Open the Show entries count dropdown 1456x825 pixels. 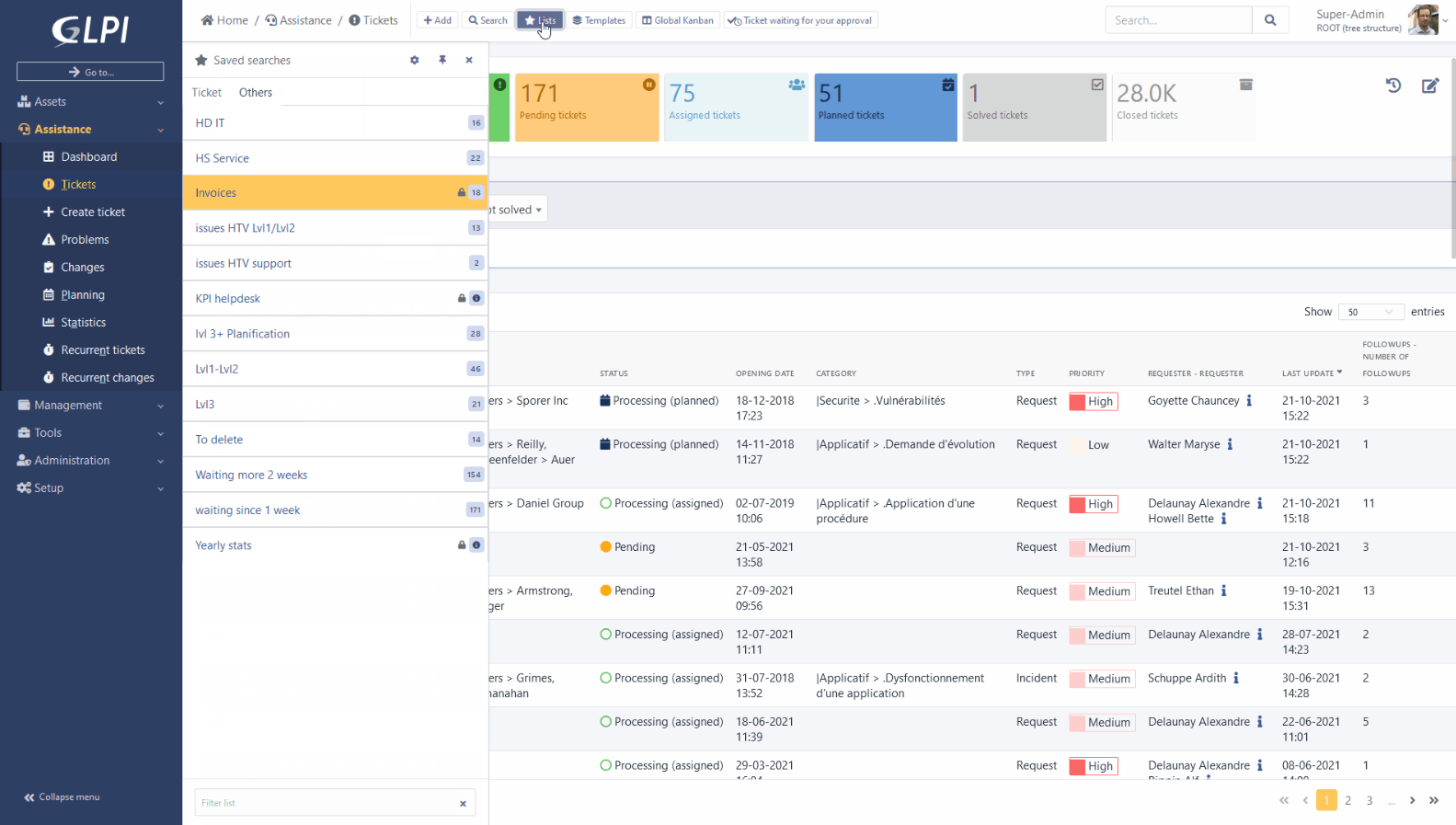1370,312
